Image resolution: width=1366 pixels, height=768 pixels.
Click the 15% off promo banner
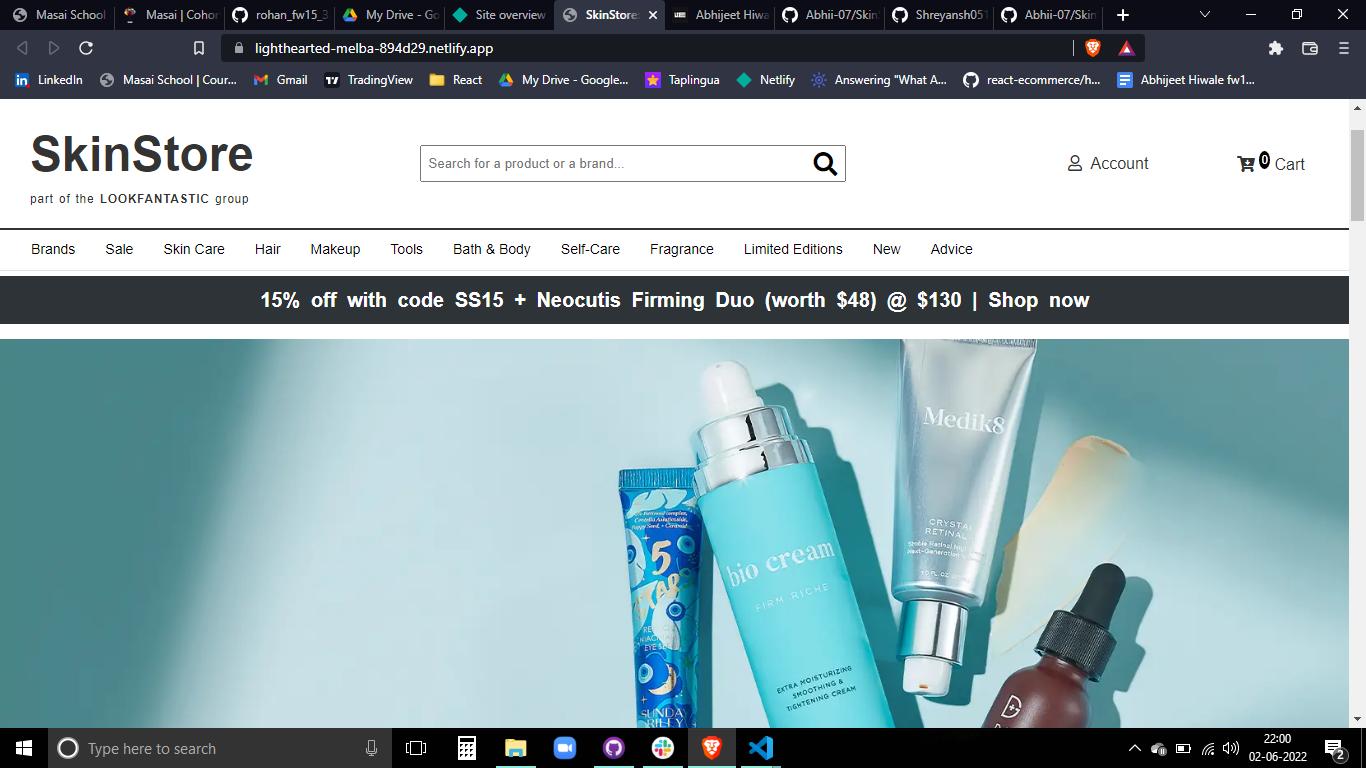pyautogui.click(x=674, y=300)
